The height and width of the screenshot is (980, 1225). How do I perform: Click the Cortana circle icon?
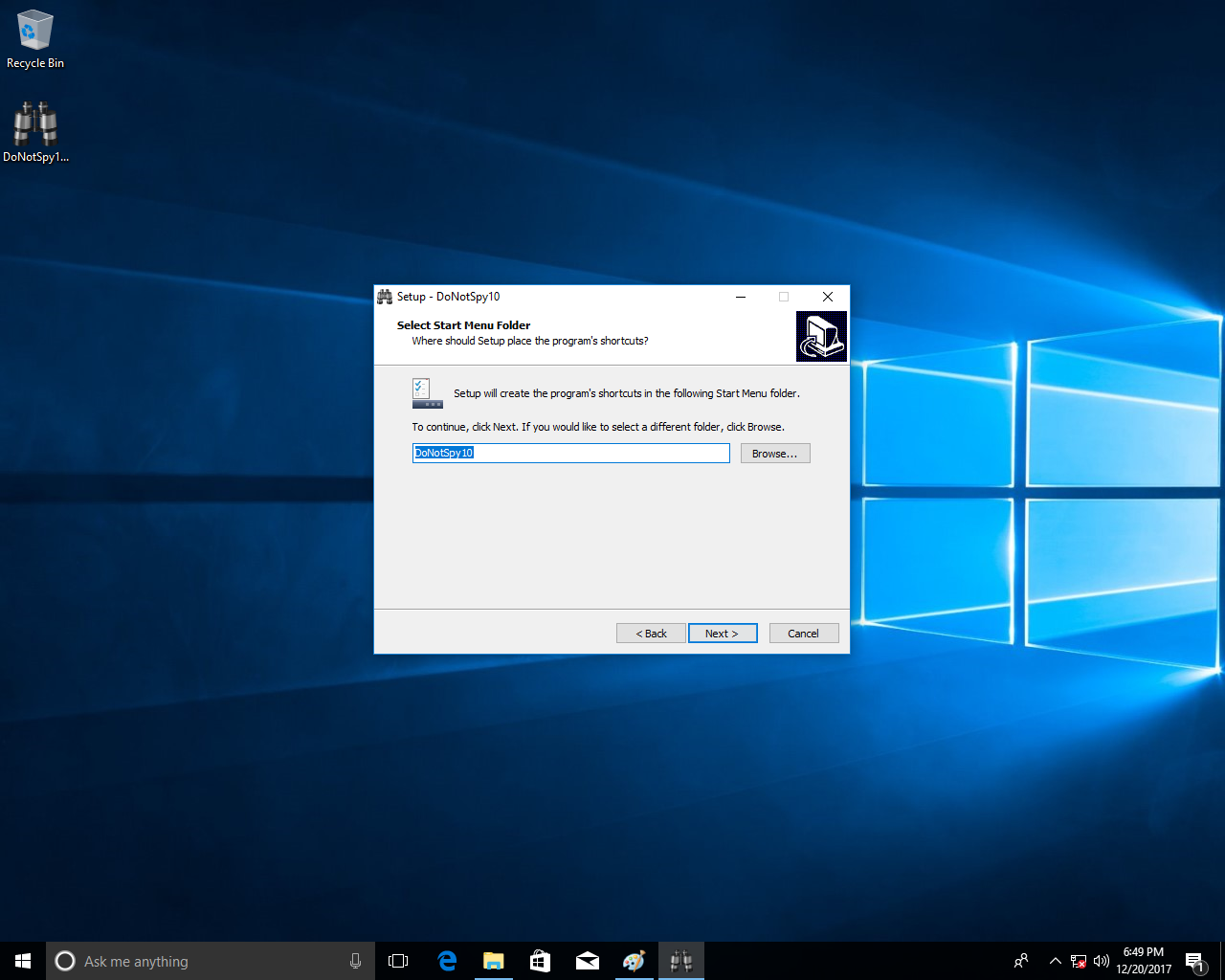coord(65,961)
